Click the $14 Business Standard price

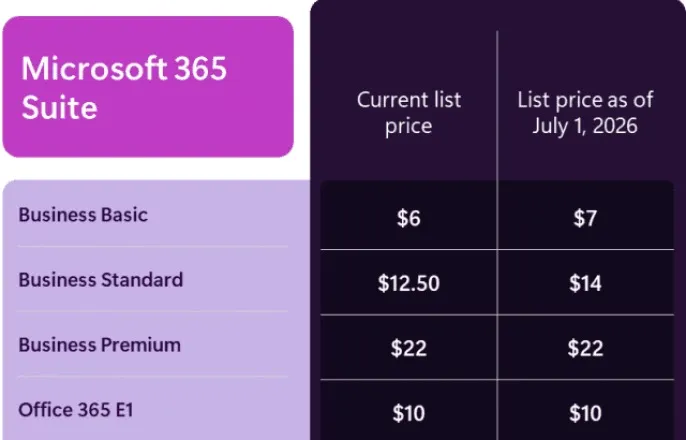[585, 283]
